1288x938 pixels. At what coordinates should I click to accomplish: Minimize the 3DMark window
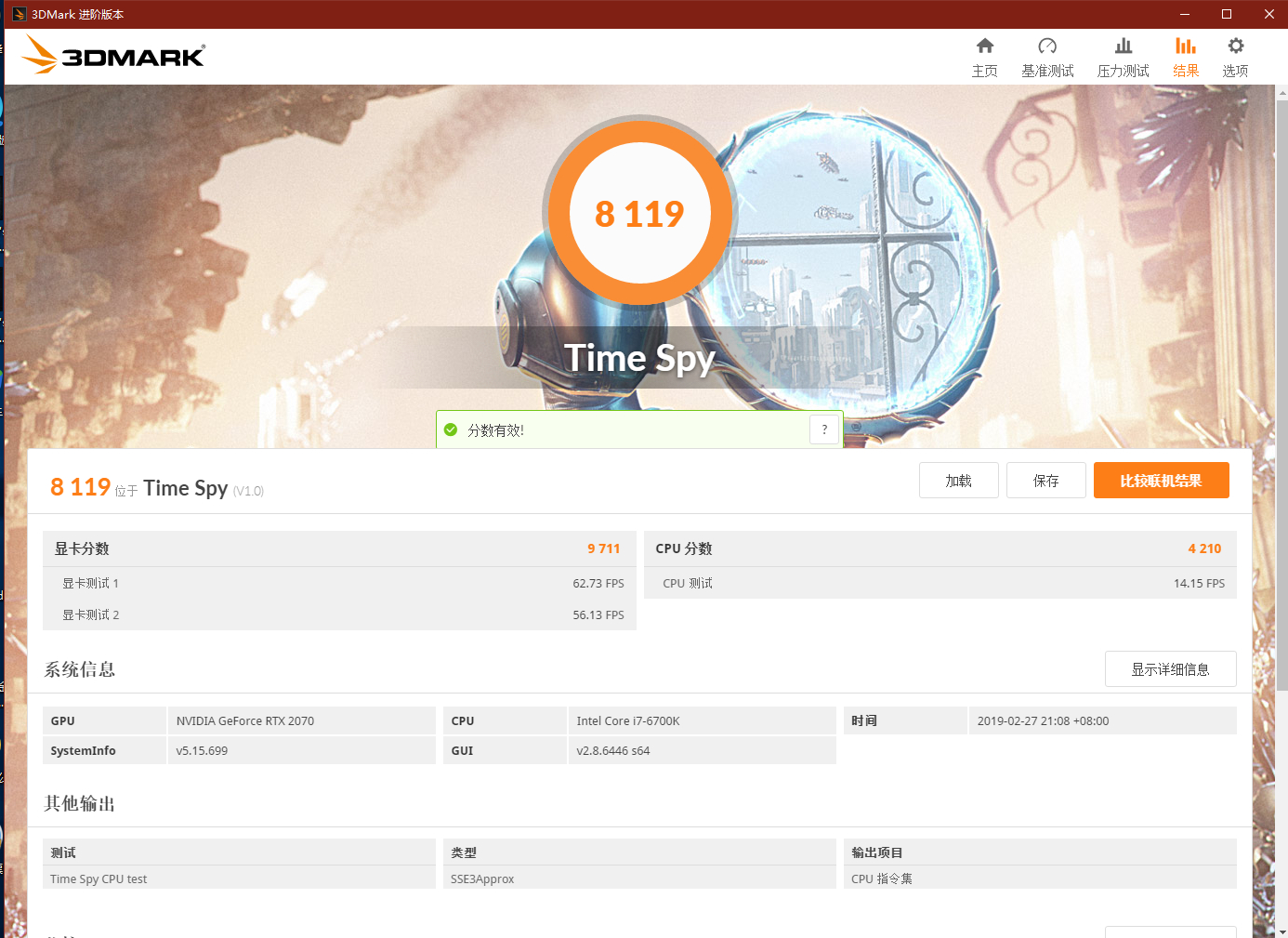point(1185,14)
